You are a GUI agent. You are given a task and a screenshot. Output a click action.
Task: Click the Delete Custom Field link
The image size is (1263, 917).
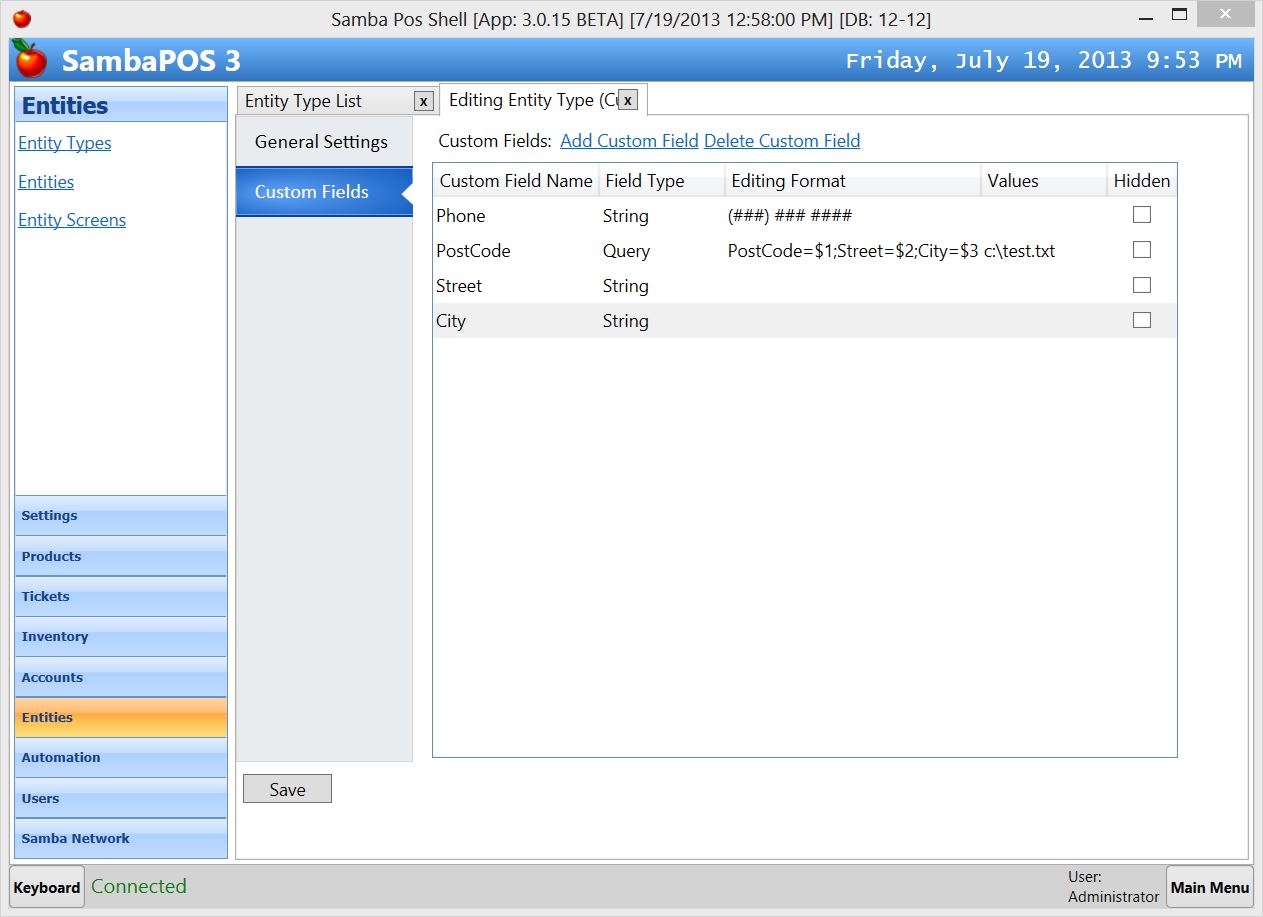coord(782,141)
